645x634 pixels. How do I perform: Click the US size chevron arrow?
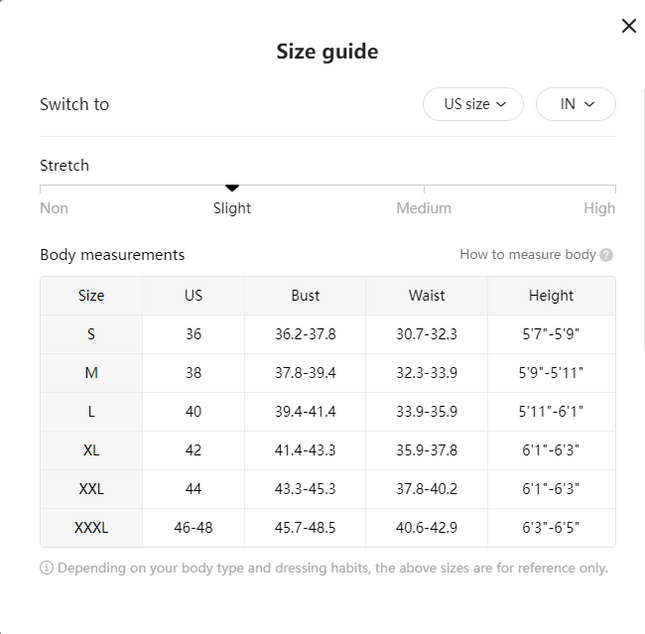point(501,105)
